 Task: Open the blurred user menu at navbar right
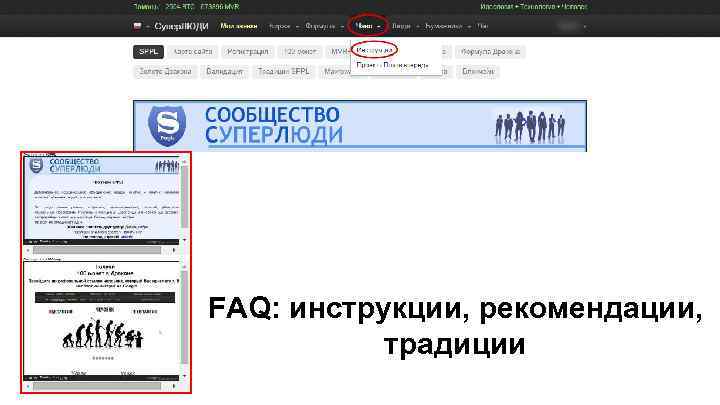572,26
